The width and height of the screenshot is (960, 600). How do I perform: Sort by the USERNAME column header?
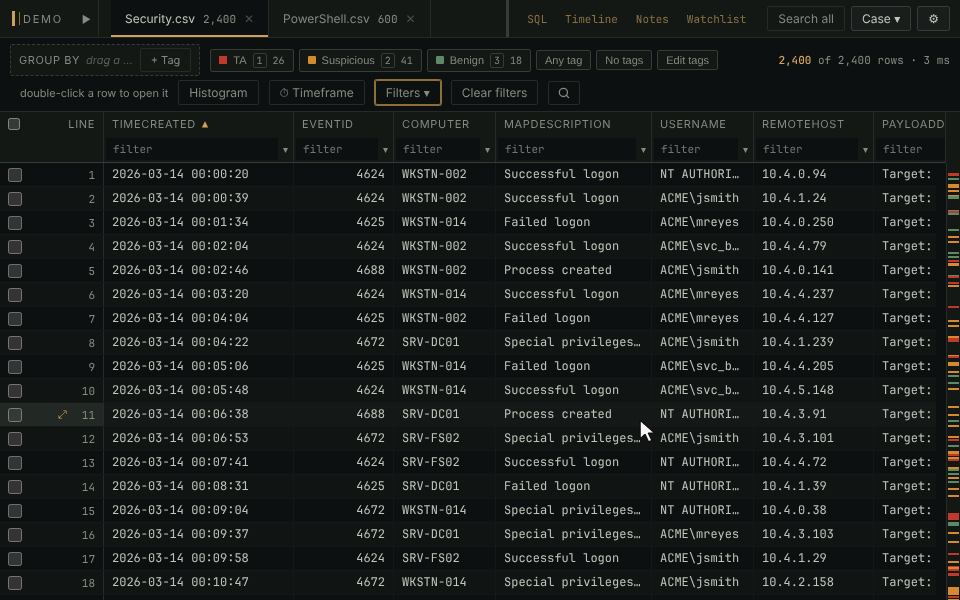click(x=693, y=124)
